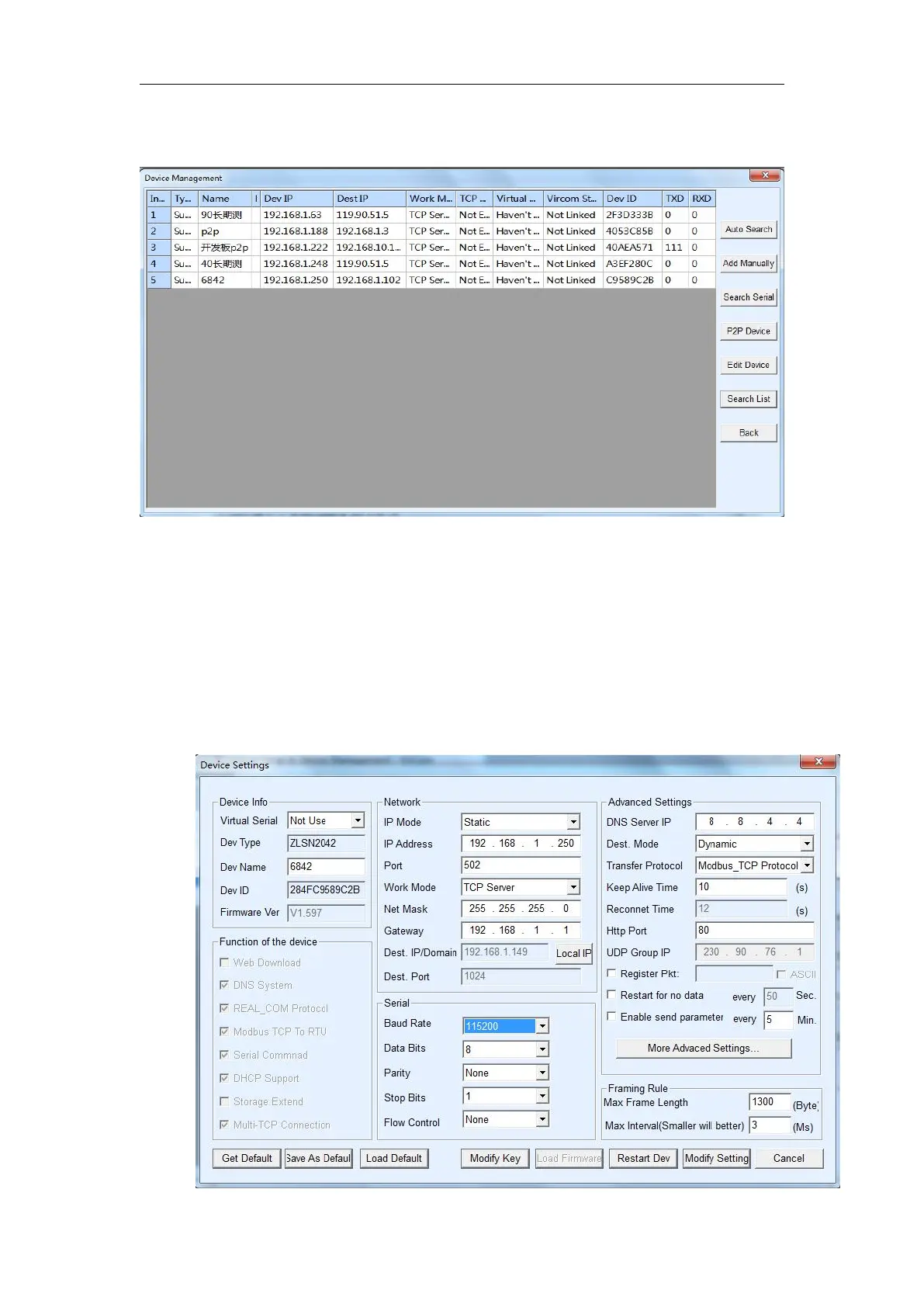Toggle the Storage Extend checkbox
Viewport: 924px width, 1307px height.
click(224, 1101)
